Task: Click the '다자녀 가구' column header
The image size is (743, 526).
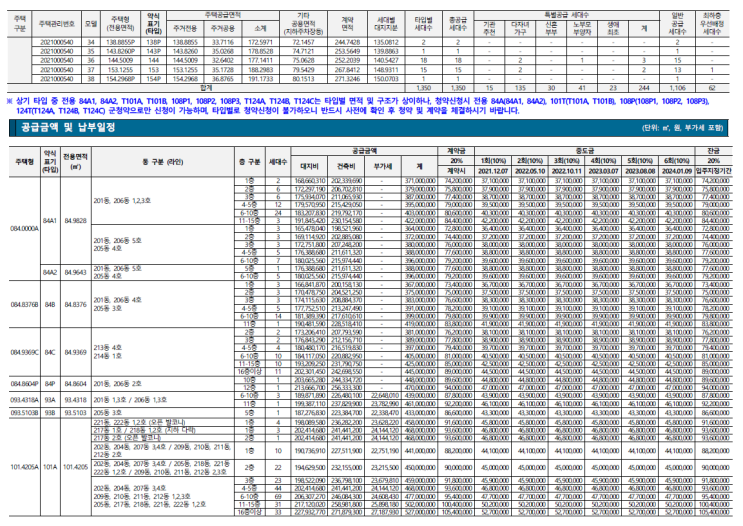Action: (520, 28)
